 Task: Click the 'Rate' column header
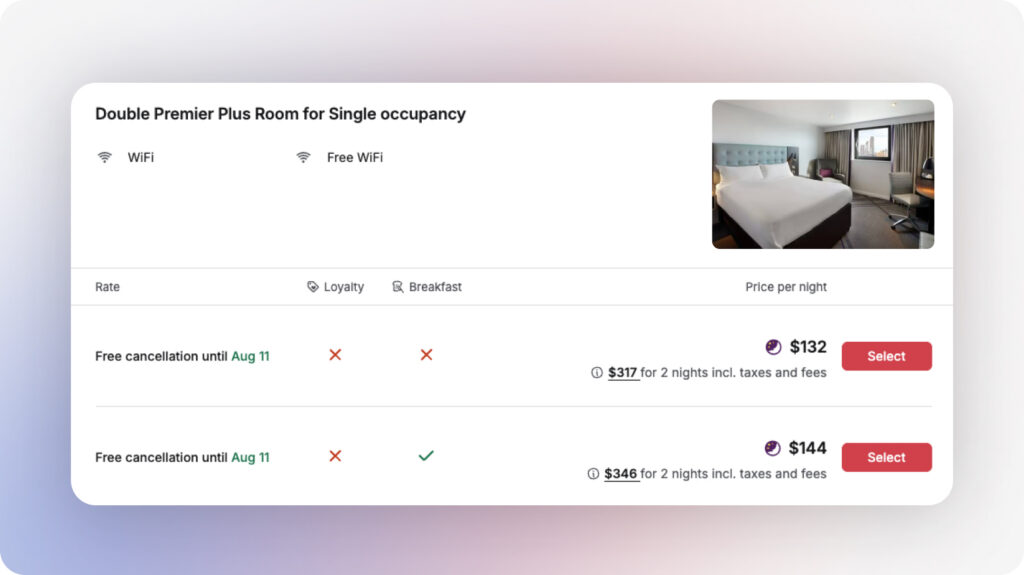pyautogui.click(x=107, y=287)
